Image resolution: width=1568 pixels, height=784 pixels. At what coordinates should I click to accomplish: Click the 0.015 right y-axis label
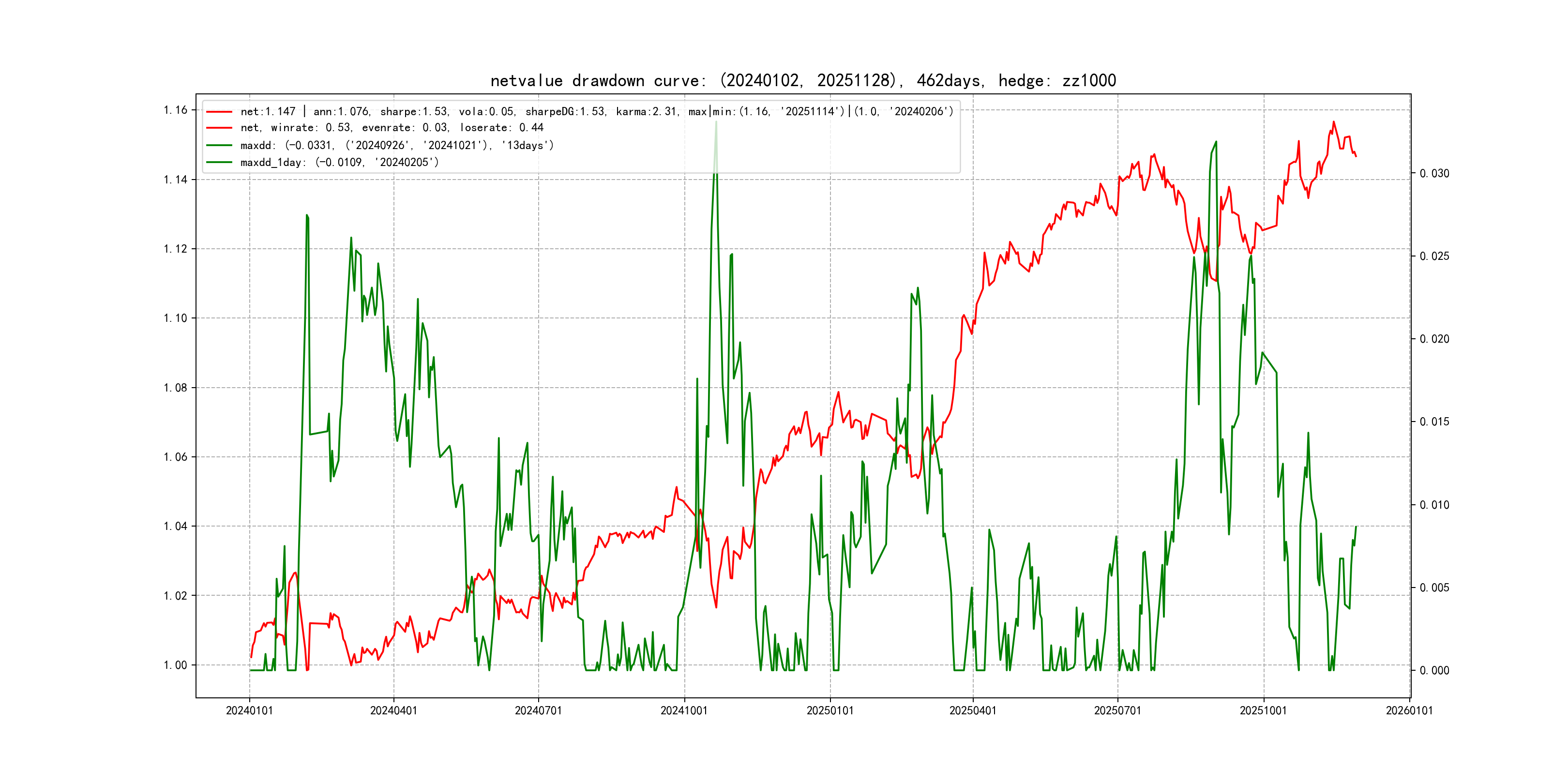(1434, 422)
